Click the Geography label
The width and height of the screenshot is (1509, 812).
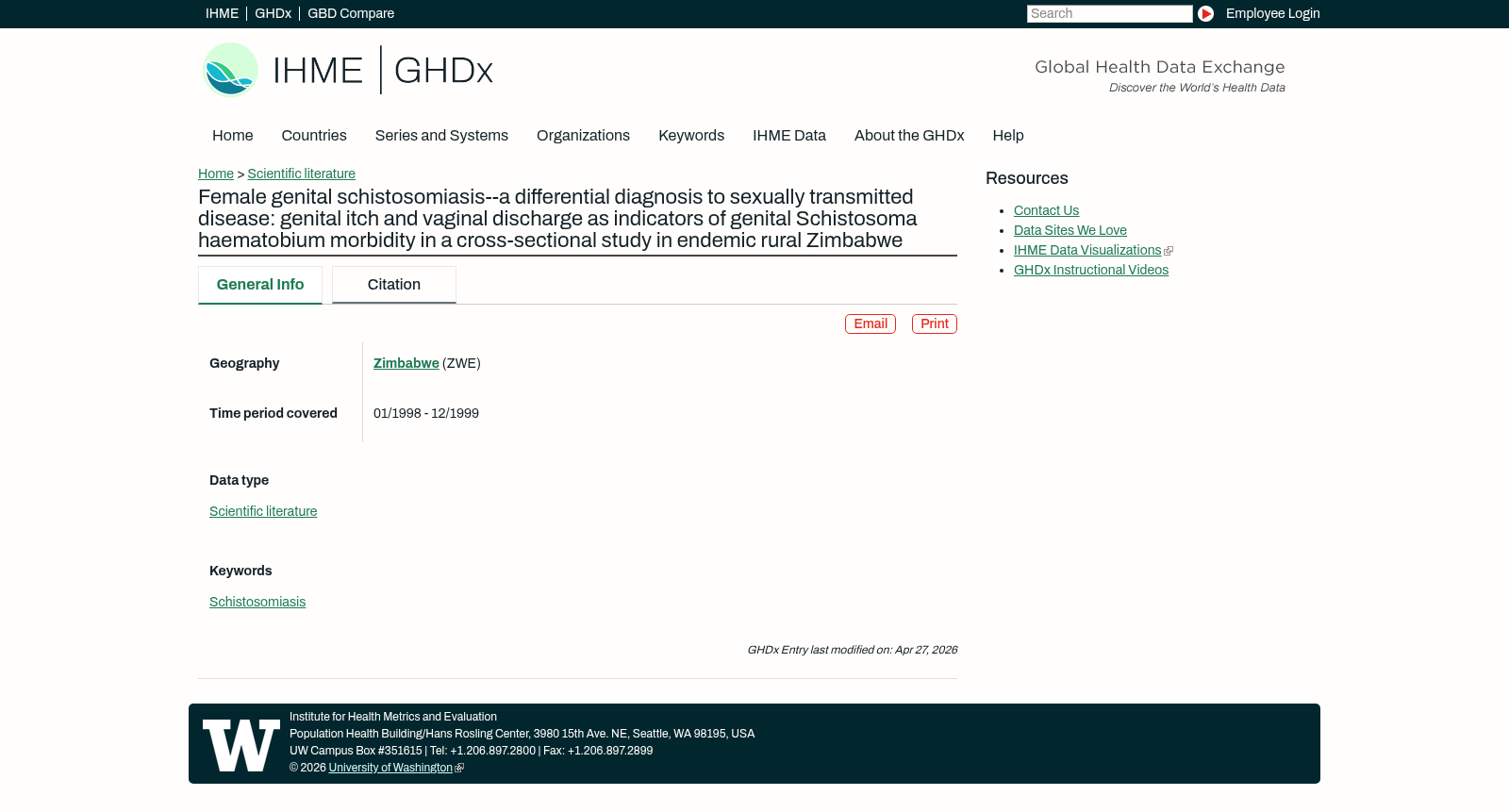tap(244, 363)
